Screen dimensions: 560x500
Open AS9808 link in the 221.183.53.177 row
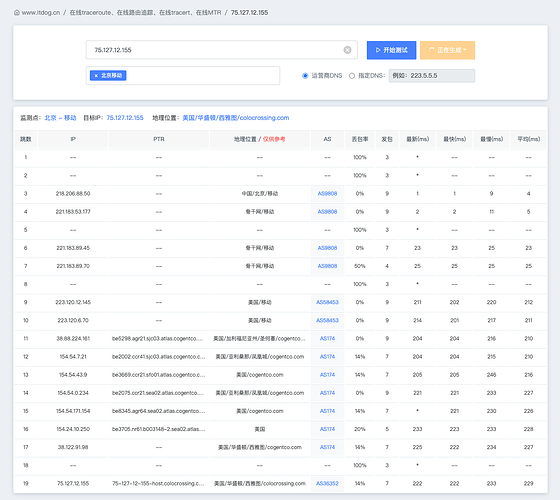tap(327, 212)
